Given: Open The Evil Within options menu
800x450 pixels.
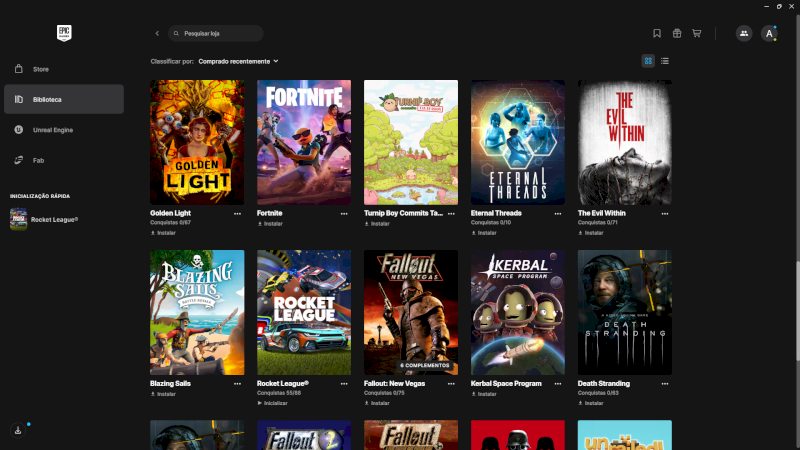Looking at the screenshot, I should point(665,214).
